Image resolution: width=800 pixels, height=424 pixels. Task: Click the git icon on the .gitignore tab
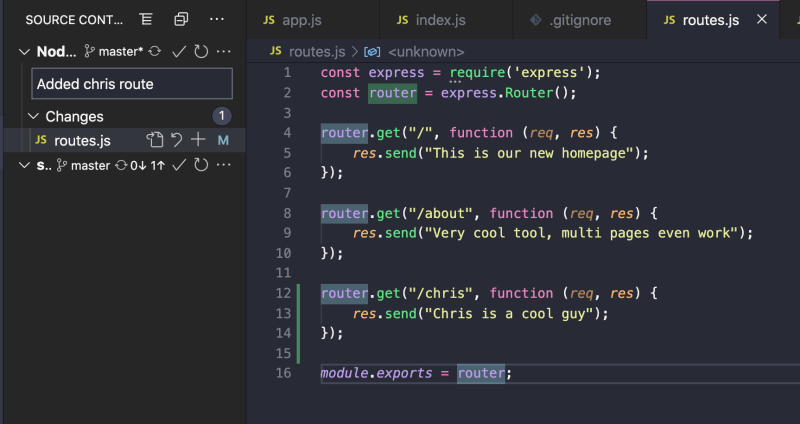(x=535, y=19)
